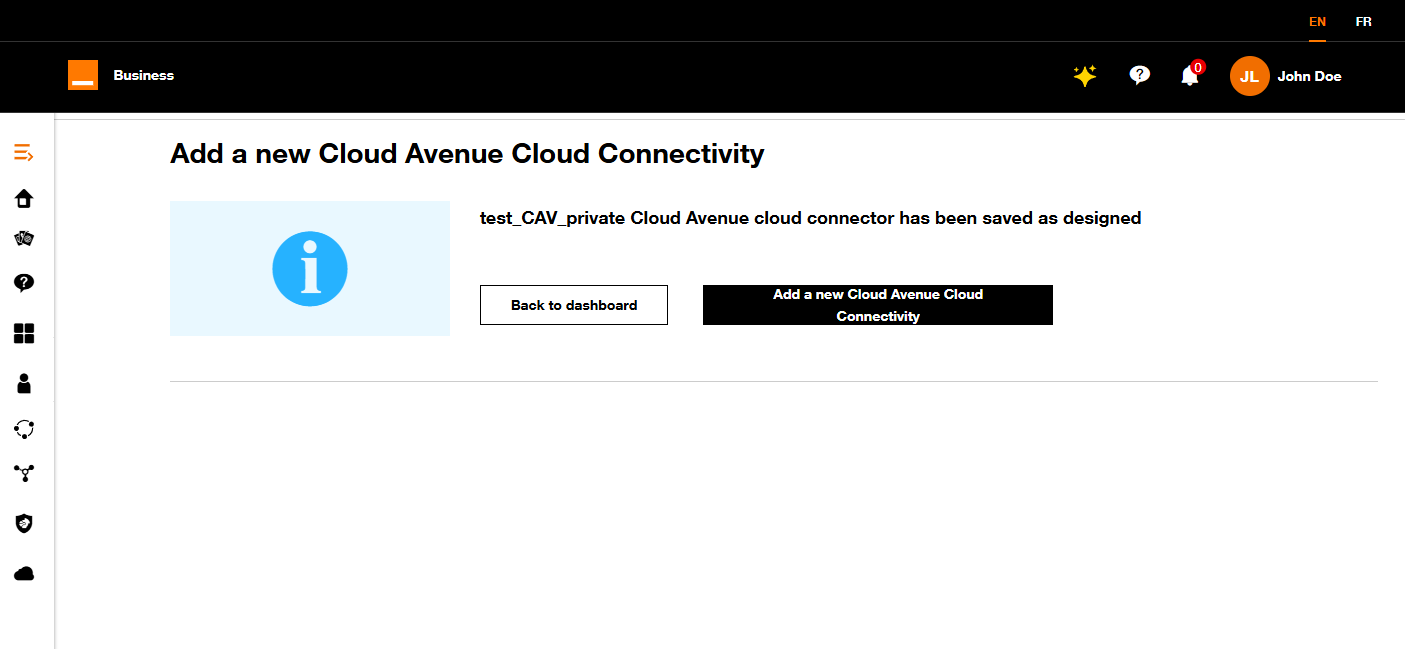Open the dashboard grid icon in sidebar
This screenshot has height=649, width=1405.
[x=24, y=333]
